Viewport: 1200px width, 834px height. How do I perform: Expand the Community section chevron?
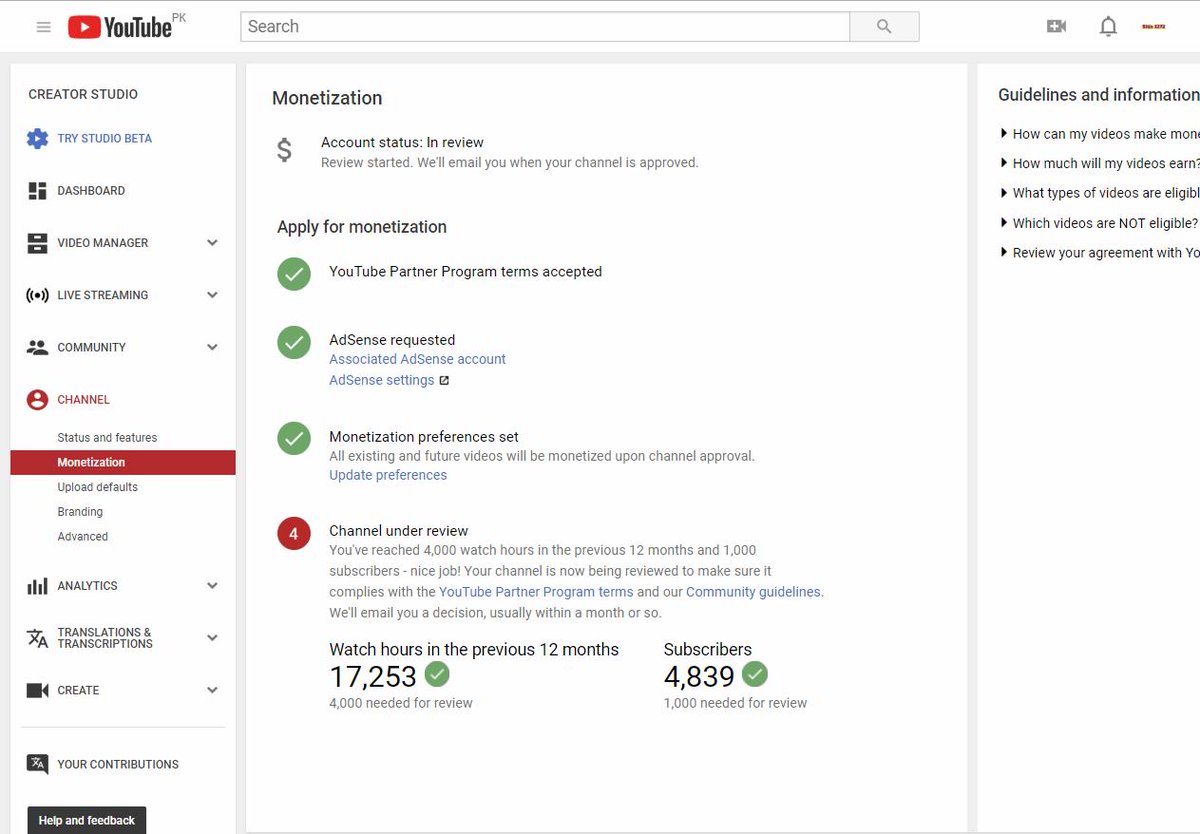[x=212, y=347]
